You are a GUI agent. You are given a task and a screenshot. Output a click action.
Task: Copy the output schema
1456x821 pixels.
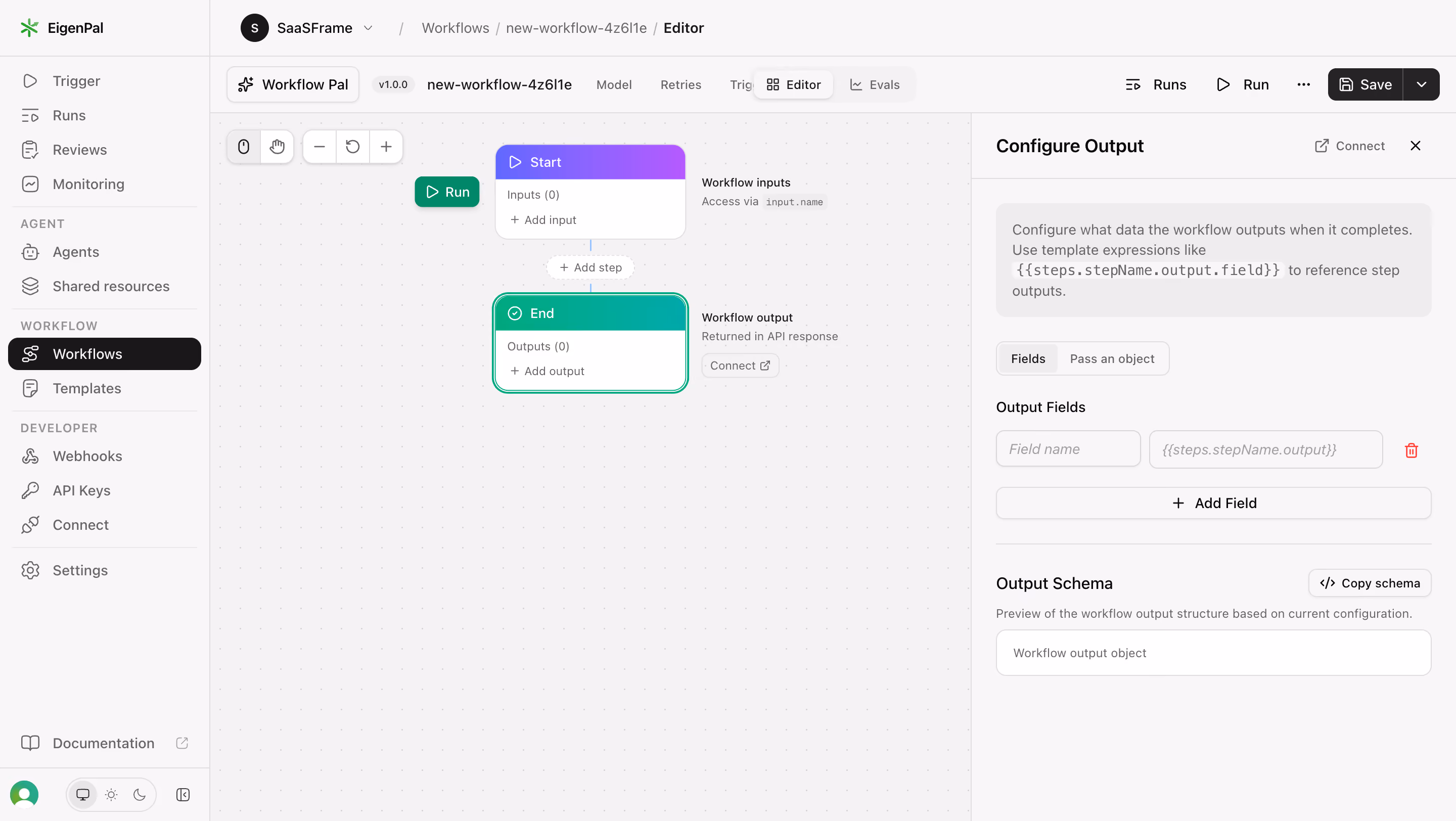click(1370, 582)
